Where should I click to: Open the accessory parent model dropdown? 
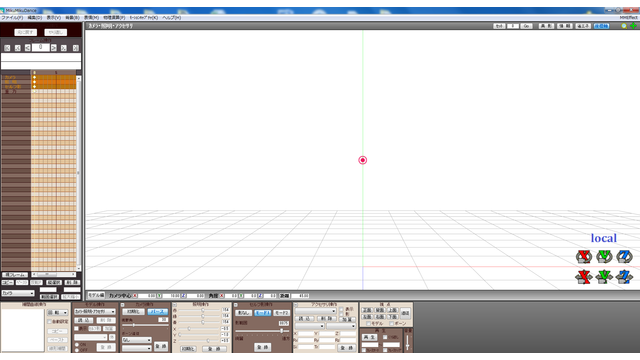(x=309, y=326)
